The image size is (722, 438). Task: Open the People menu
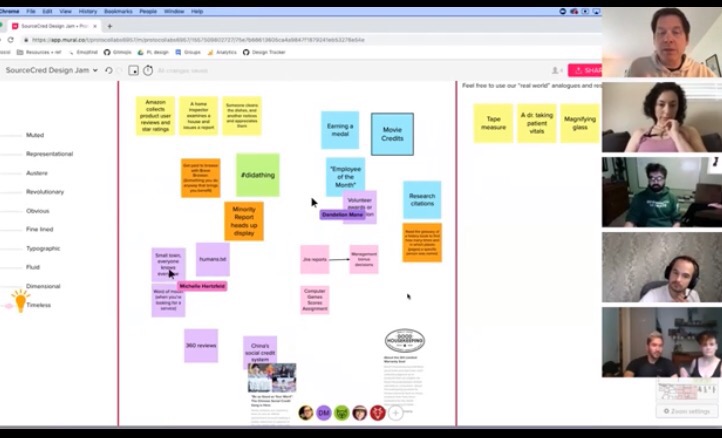click(148, 12)
